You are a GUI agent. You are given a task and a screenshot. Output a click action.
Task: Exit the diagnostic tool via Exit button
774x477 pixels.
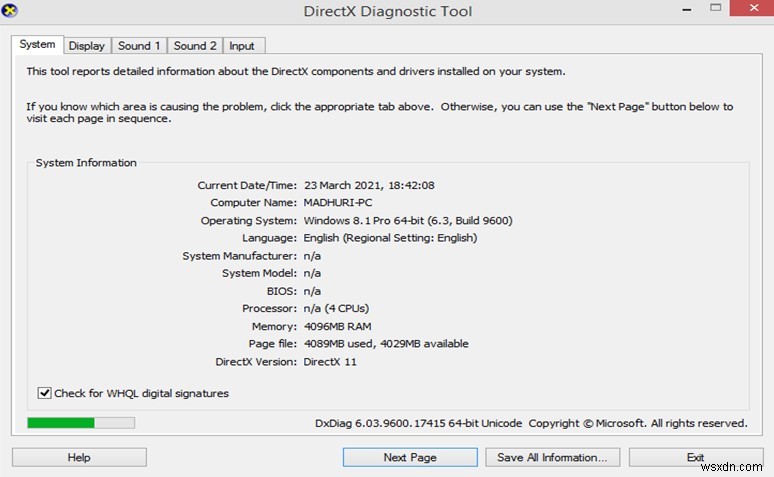(x=695, y=457)
